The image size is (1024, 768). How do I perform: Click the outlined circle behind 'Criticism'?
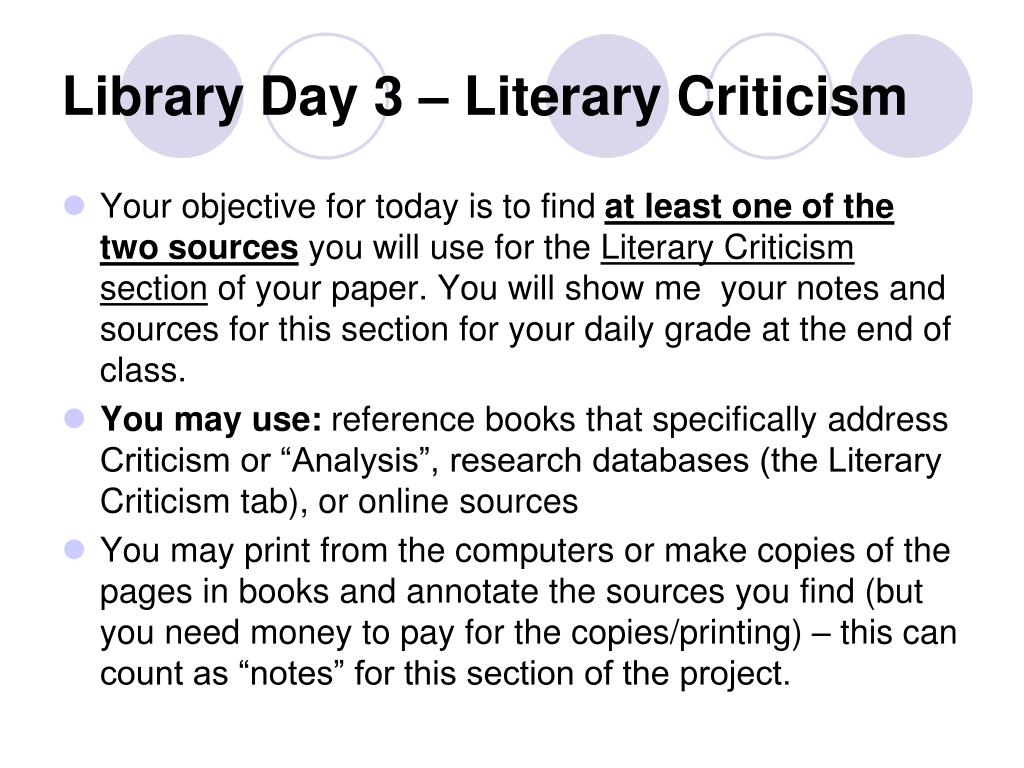770,96
